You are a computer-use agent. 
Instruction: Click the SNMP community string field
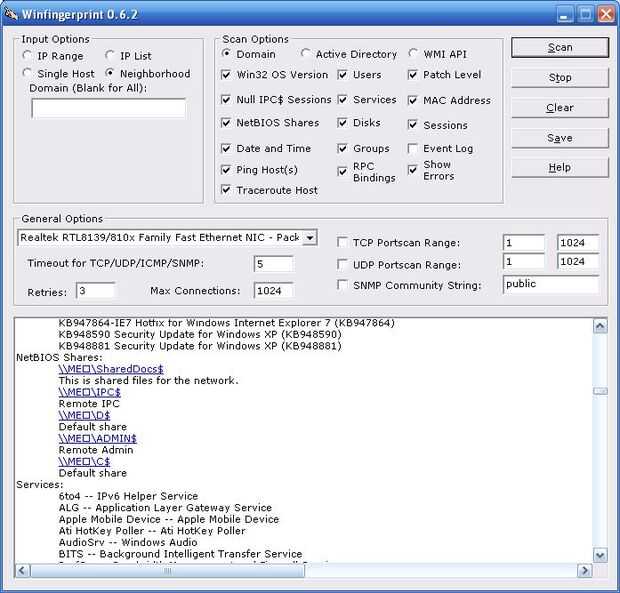[551, 284]
